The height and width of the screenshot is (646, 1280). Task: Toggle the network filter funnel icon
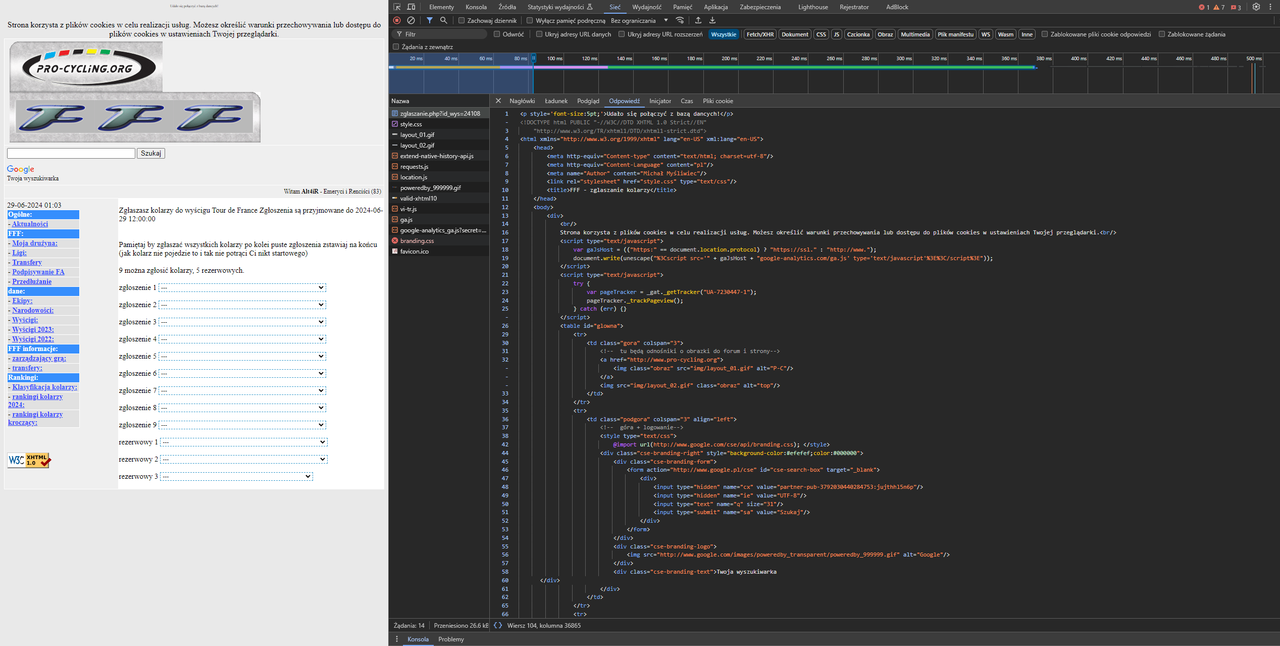430,20
